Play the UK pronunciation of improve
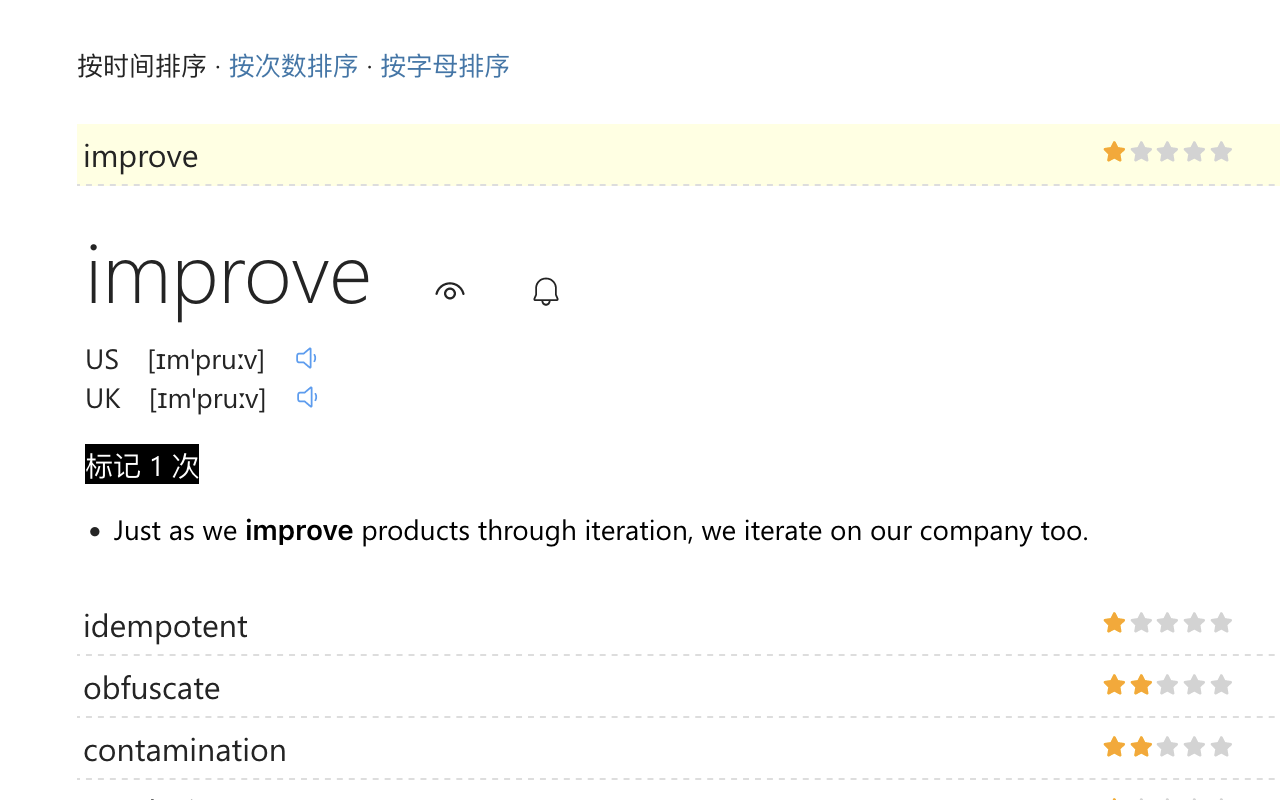 307,397
